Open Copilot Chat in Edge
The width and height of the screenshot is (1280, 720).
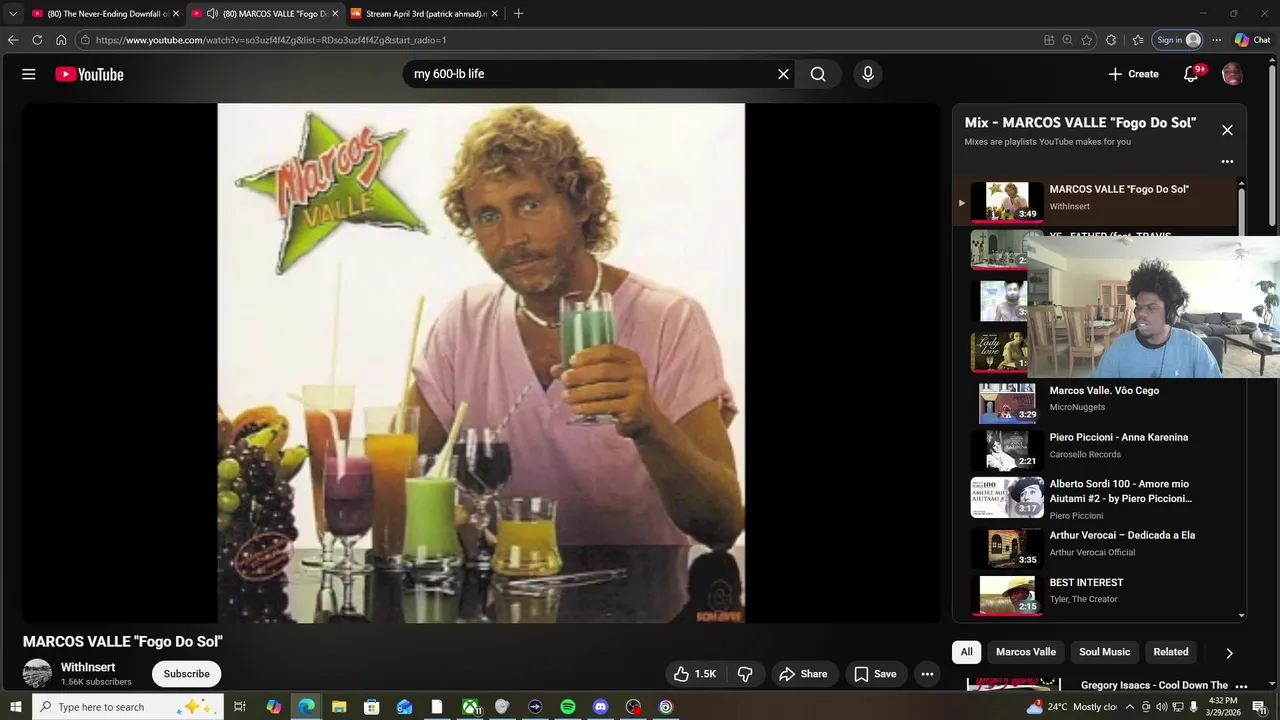(1252, 40)
